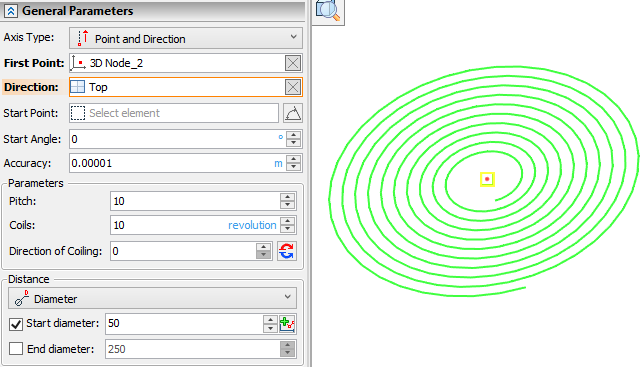Viewport: 644px width, 367px height.
Task: Click the Pitch input field
Action: tap(196, 201)
